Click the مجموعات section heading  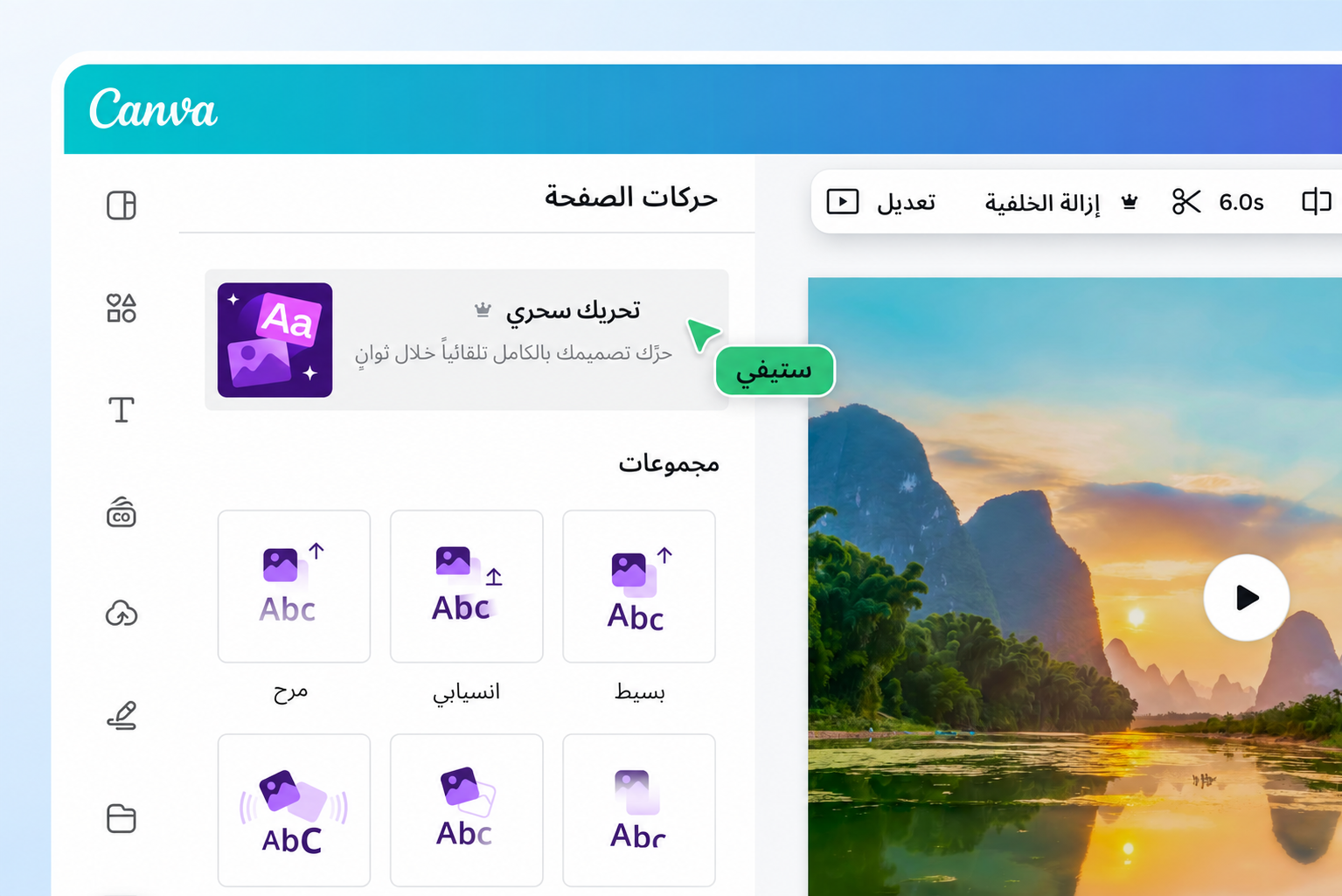(x=669, y=462)
